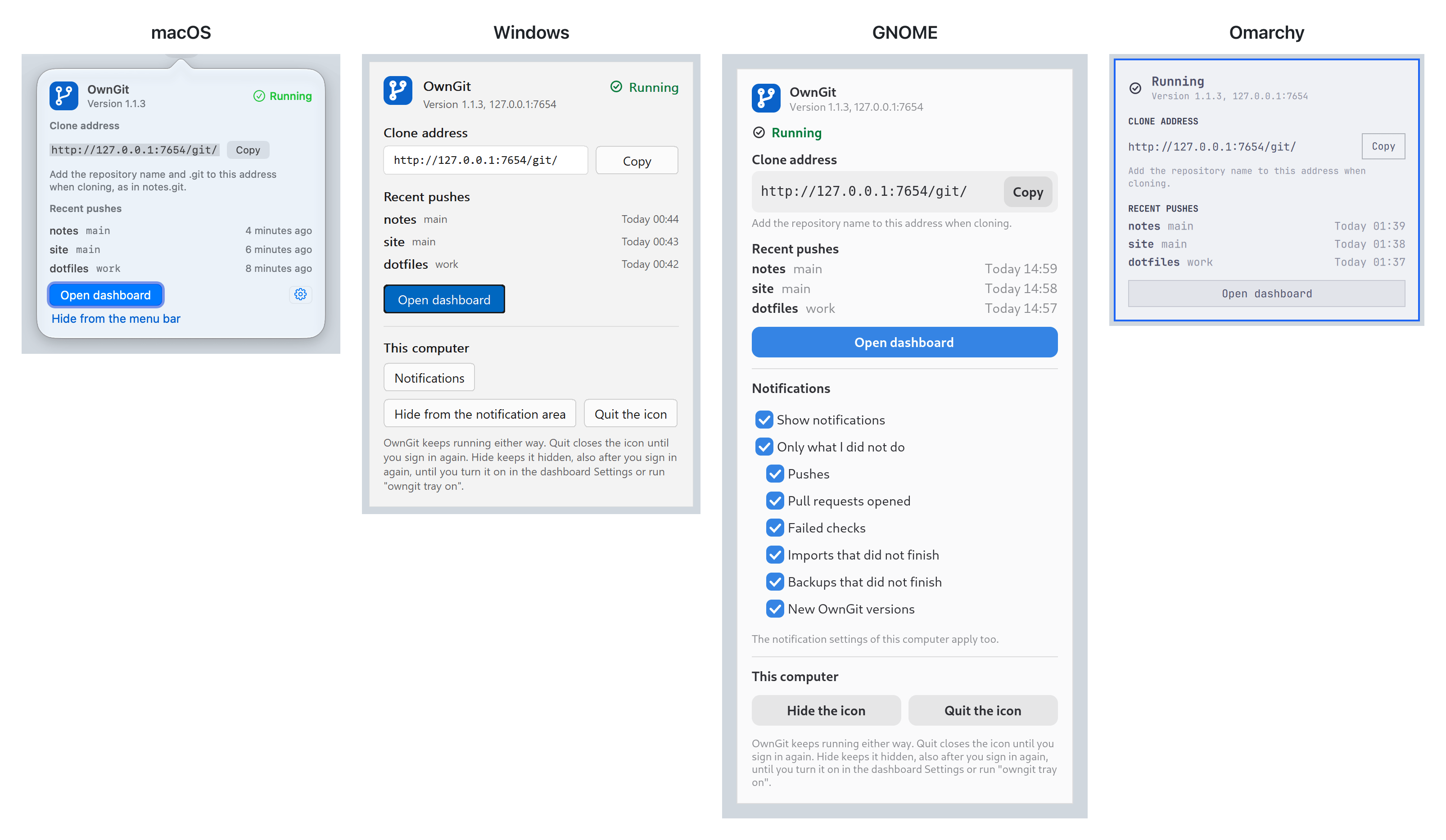Click Running check icon in Windows panel

pyautogui.click(x=616, y=86)
